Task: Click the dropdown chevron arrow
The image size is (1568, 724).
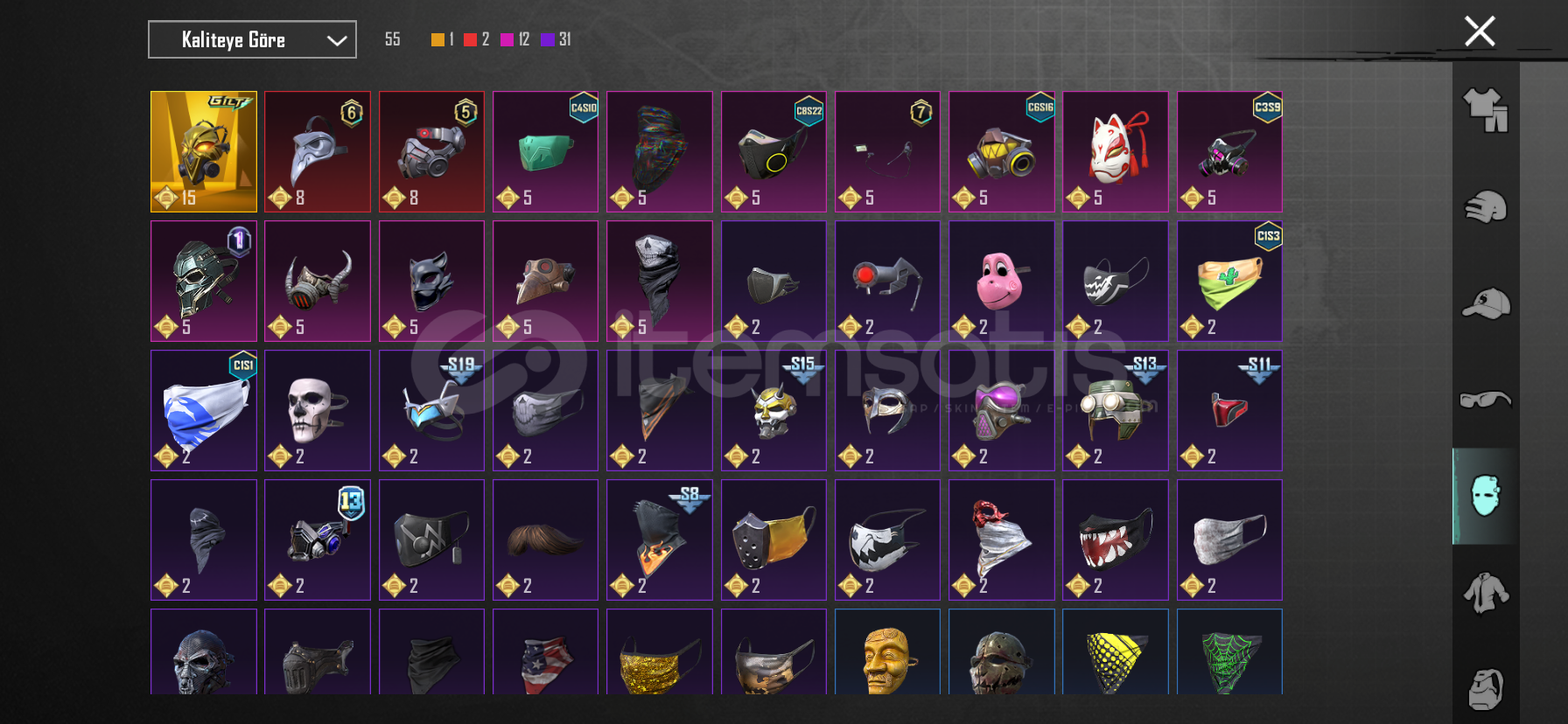Action: coord(337,40)
